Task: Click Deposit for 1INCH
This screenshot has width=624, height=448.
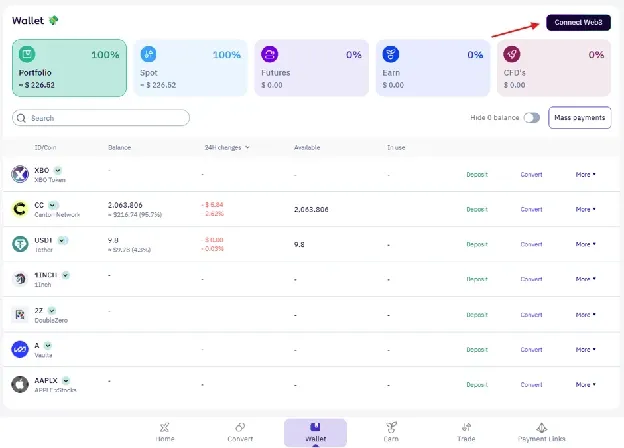Action: 477,279
